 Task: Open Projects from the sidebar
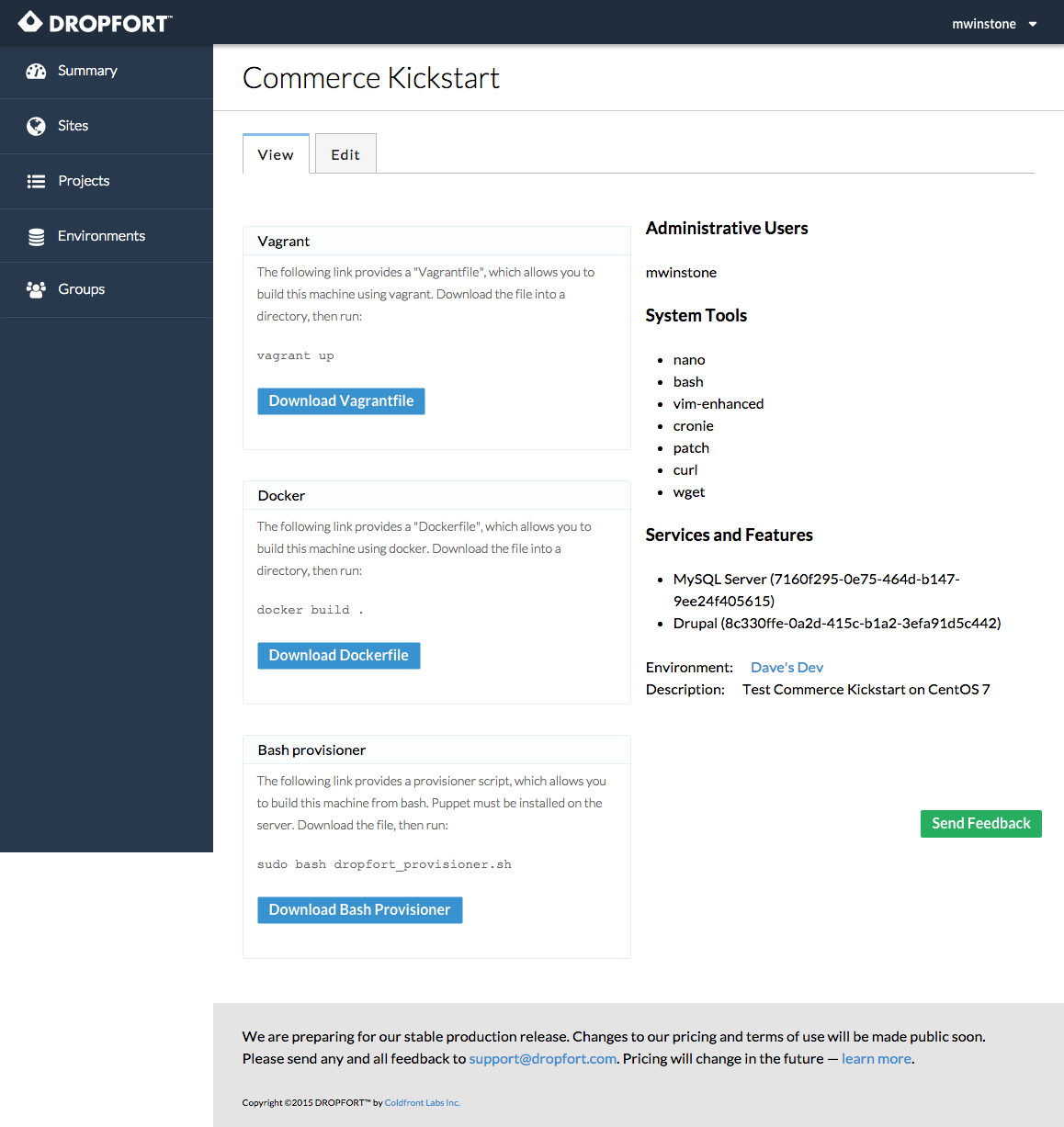pos(107,182)
